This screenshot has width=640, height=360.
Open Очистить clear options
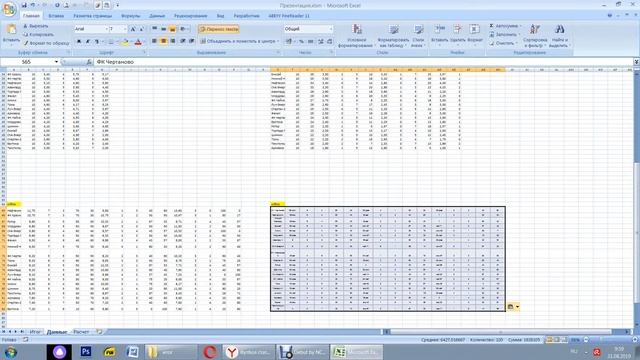tap(502, 43)
